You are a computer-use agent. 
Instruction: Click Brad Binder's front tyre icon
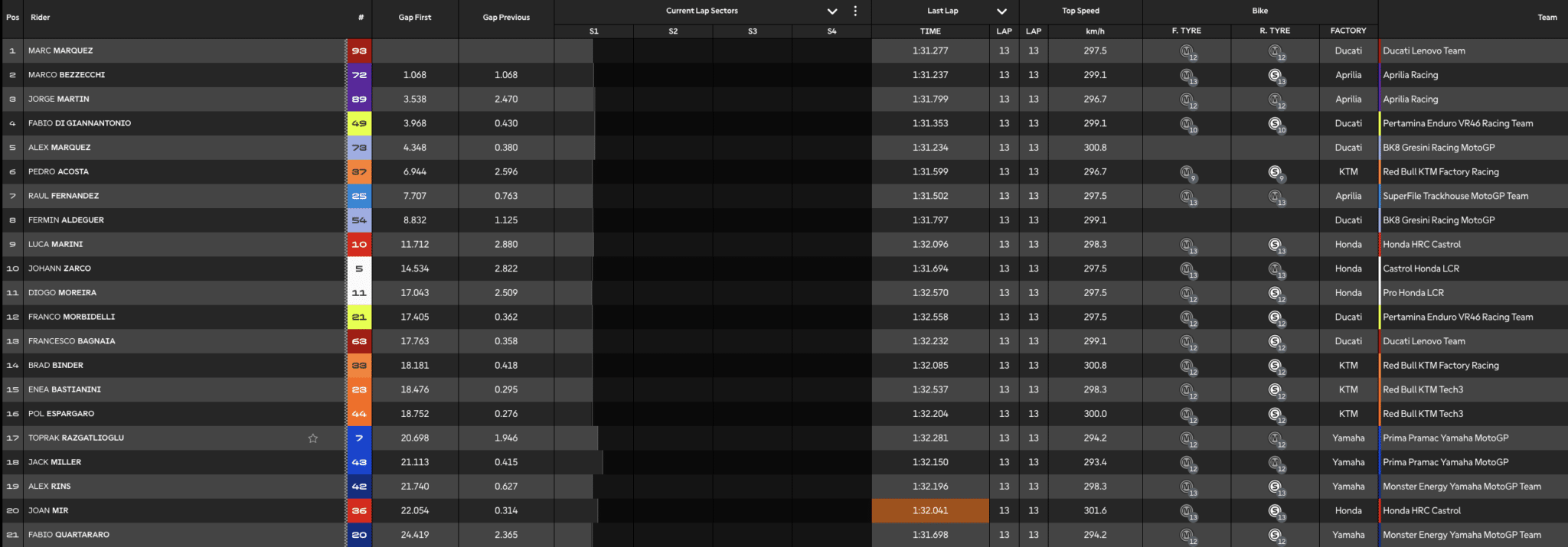tap(1187, 366)
